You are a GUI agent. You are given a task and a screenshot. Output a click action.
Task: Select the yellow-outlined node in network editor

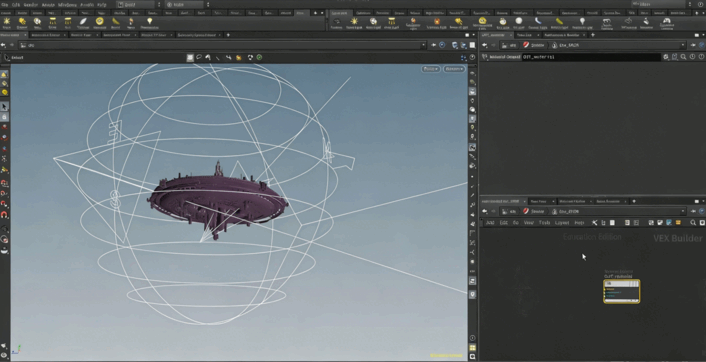[x=621, y=291]
